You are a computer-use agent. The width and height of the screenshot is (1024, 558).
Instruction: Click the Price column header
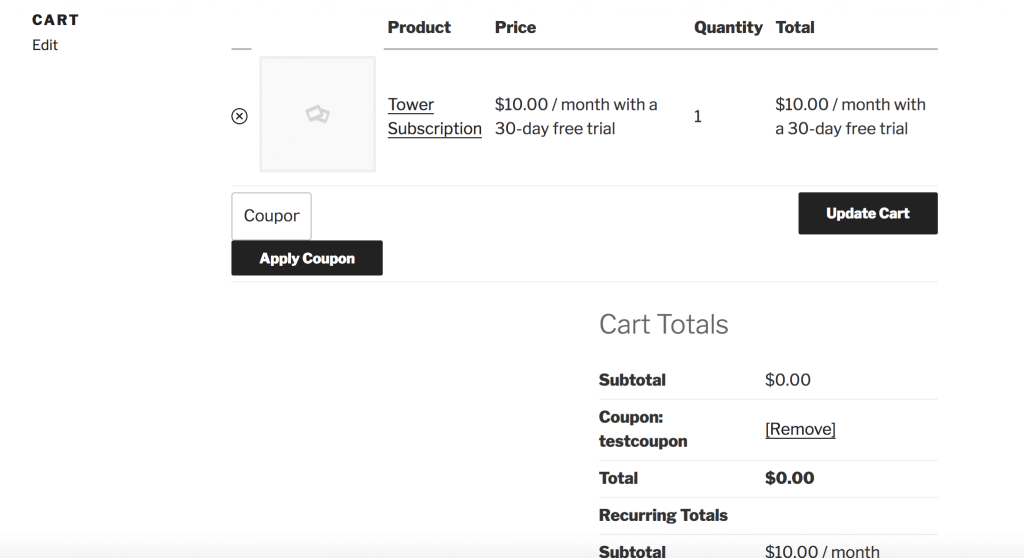515,27
